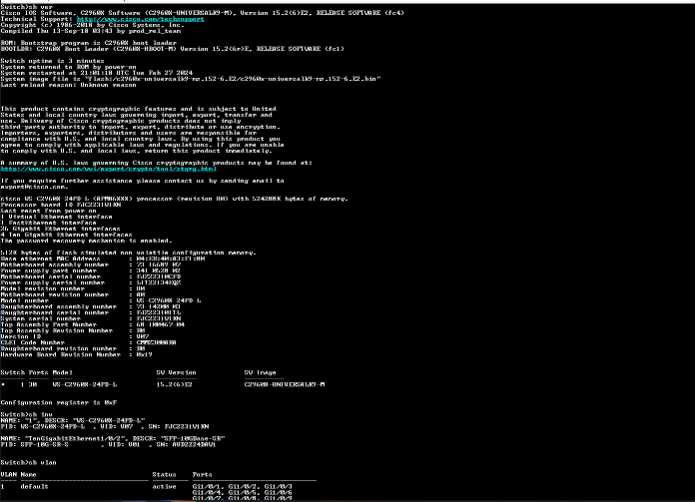Click the 'Password recovery mechanism is enabled' line
The height and width of the screenshot is (502, 695).
point(86,241)
